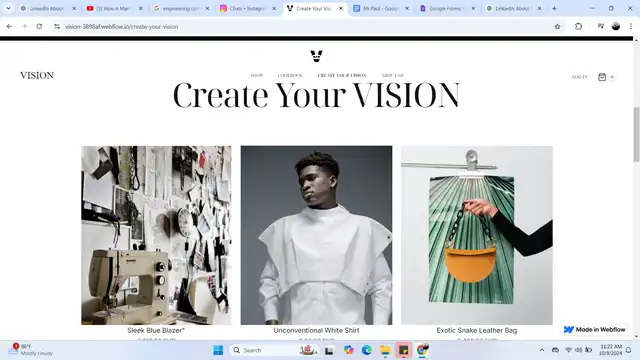Image resolution: width=640 pixels, height=360 pixels.
Task: Open the Windows Start menu
Action: point(218,350)
